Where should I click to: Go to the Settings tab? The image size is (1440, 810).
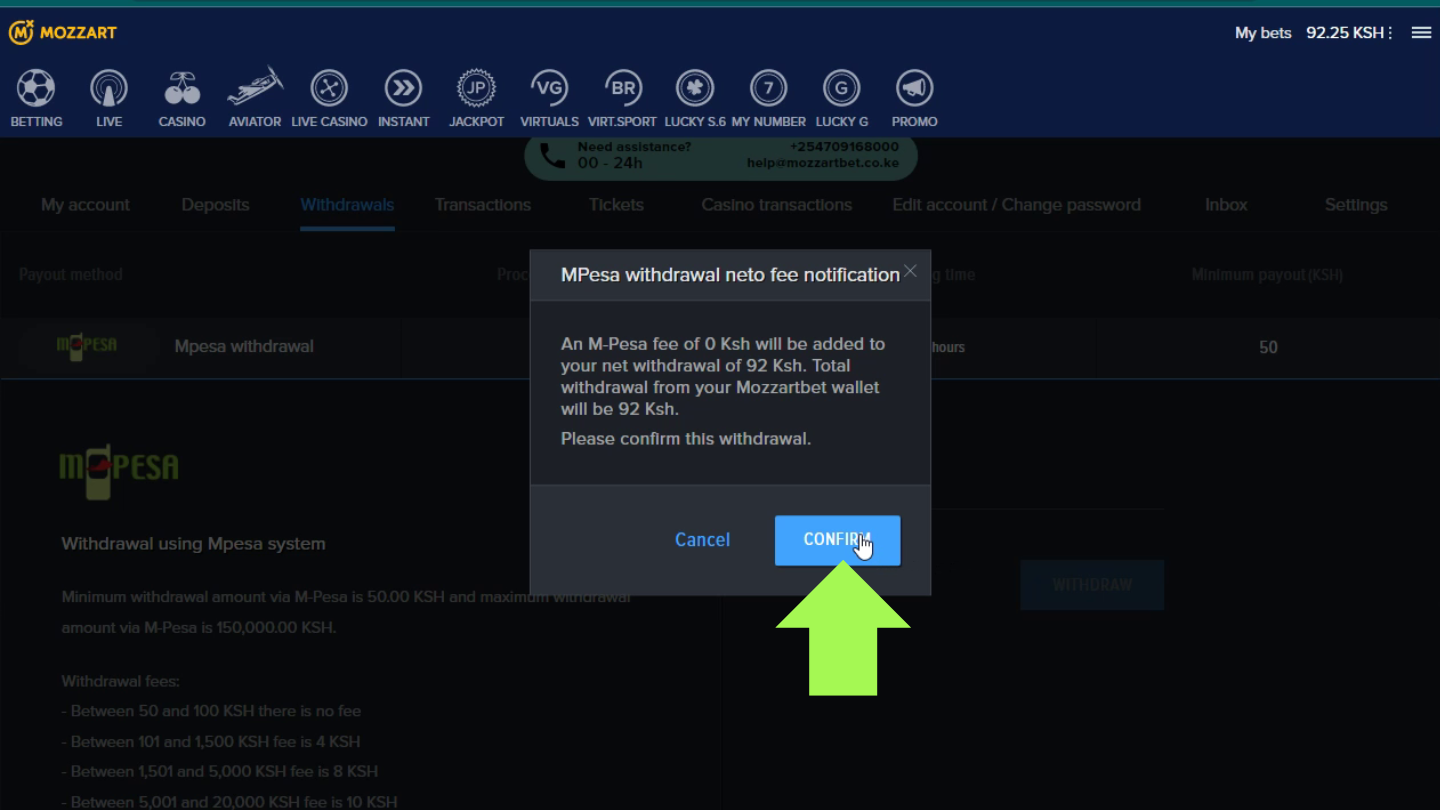[1355, 205]
